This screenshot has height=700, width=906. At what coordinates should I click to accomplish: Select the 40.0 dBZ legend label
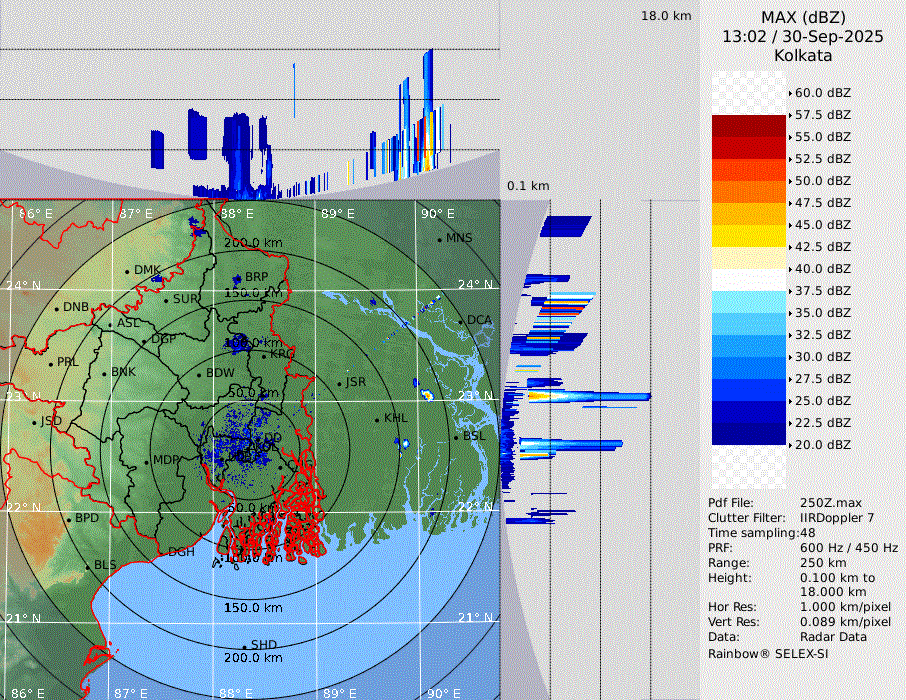822,269
